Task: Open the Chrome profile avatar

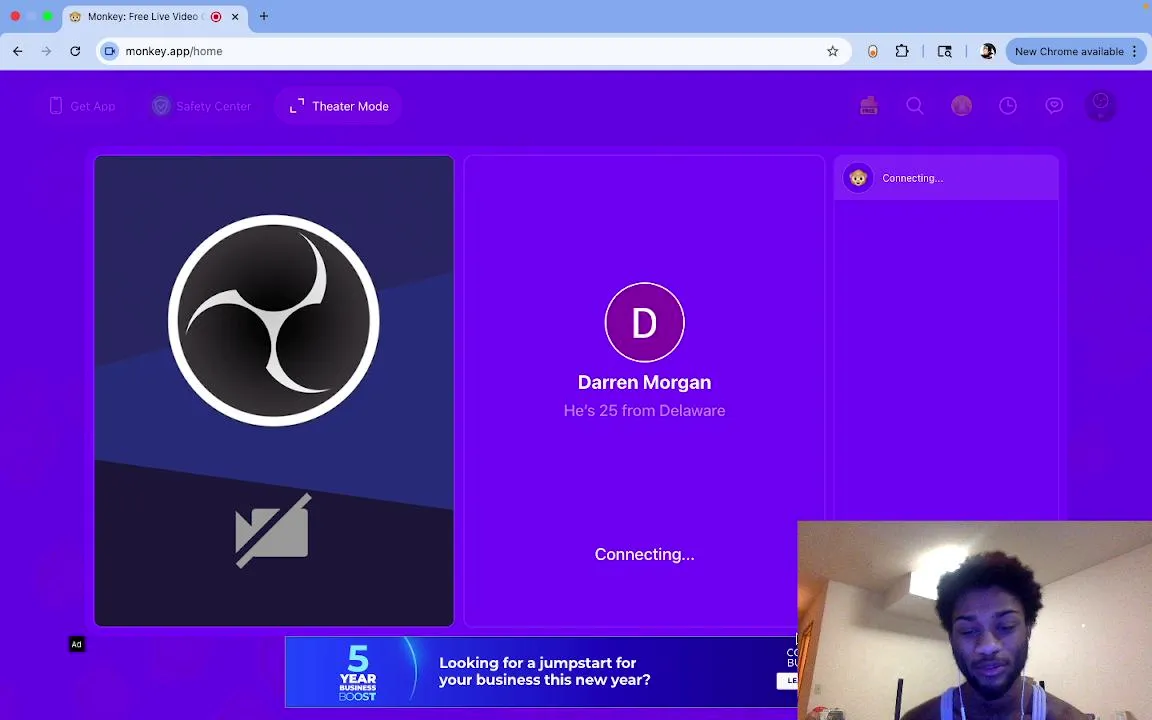Action: pos(987,51)
